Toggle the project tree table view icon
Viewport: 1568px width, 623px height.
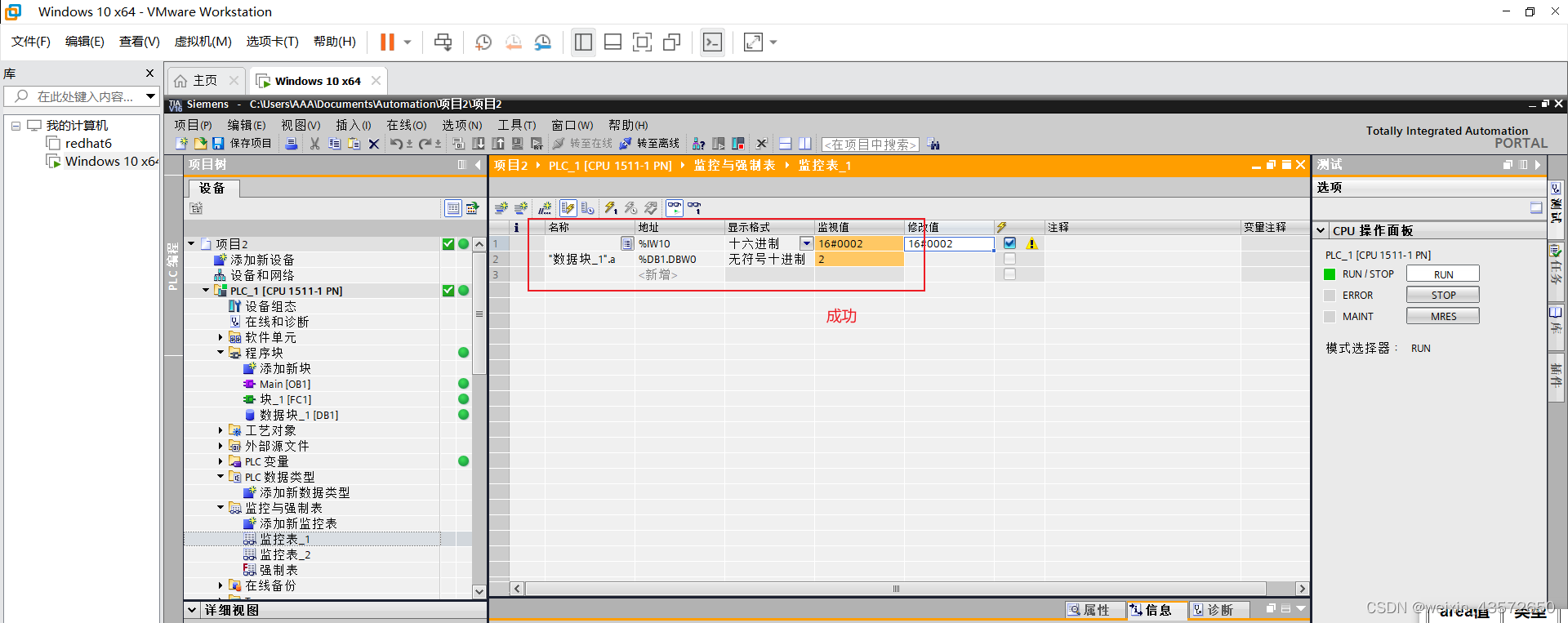(453, 208)
